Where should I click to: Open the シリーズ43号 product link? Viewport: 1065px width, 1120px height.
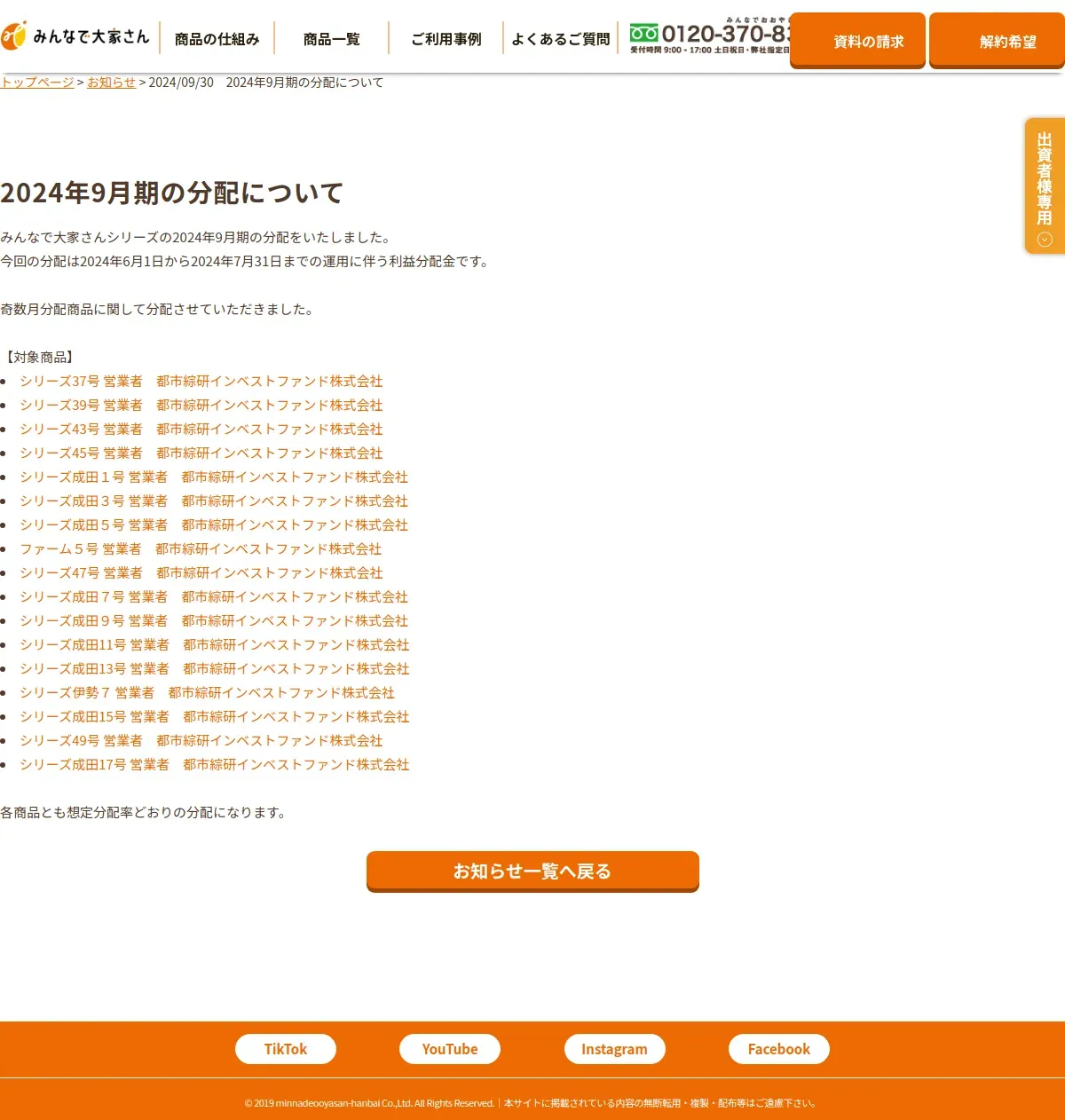(x=201, y=430)
